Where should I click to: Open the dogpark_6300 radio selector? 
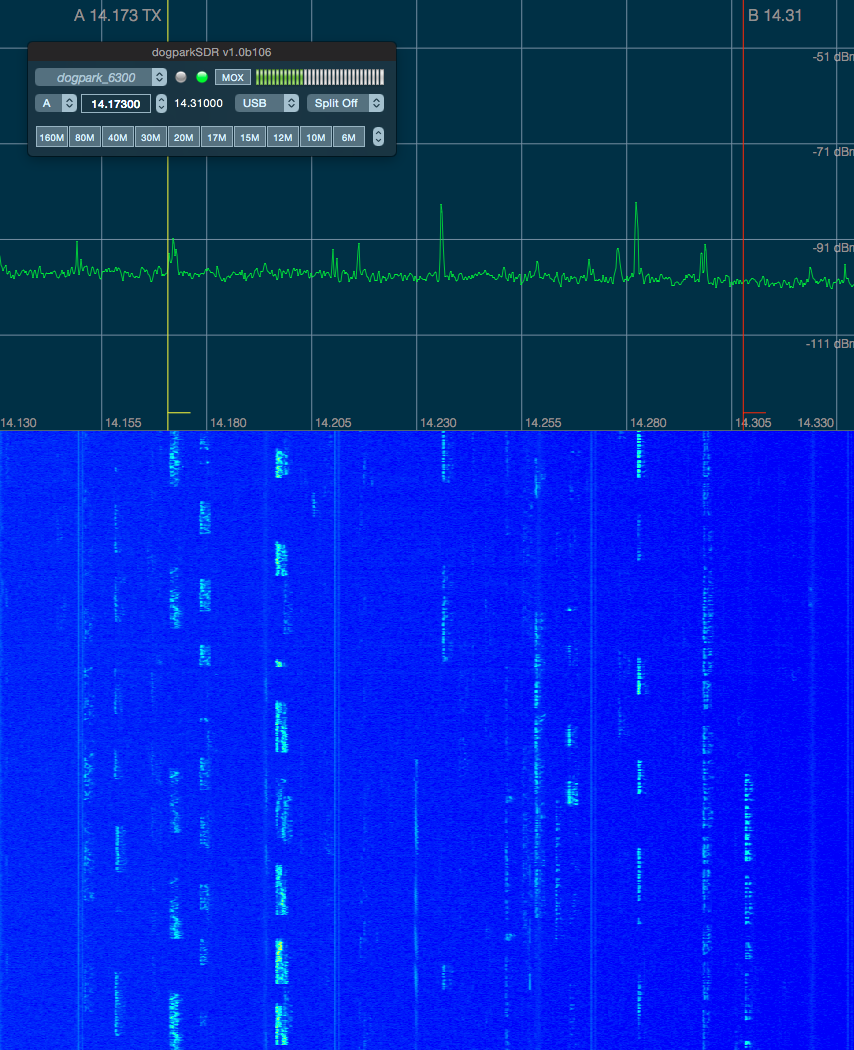point(101,77)
